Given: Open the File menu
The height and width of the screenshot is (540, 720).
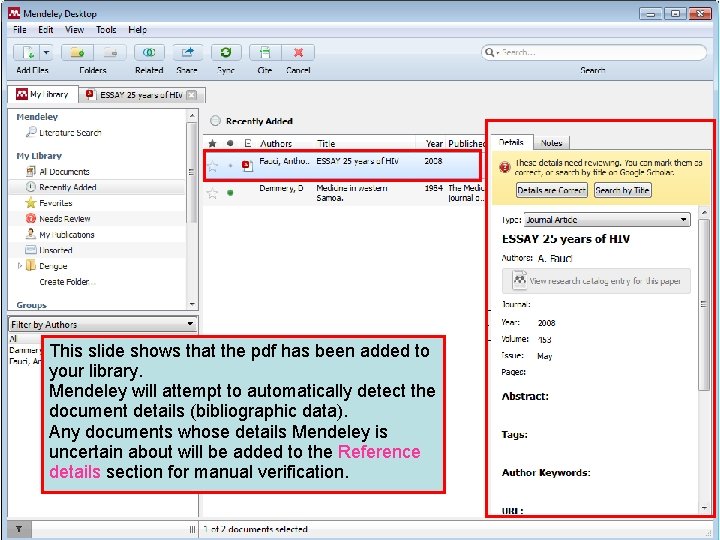Looking at the screenshot, I should coord(20,30).
